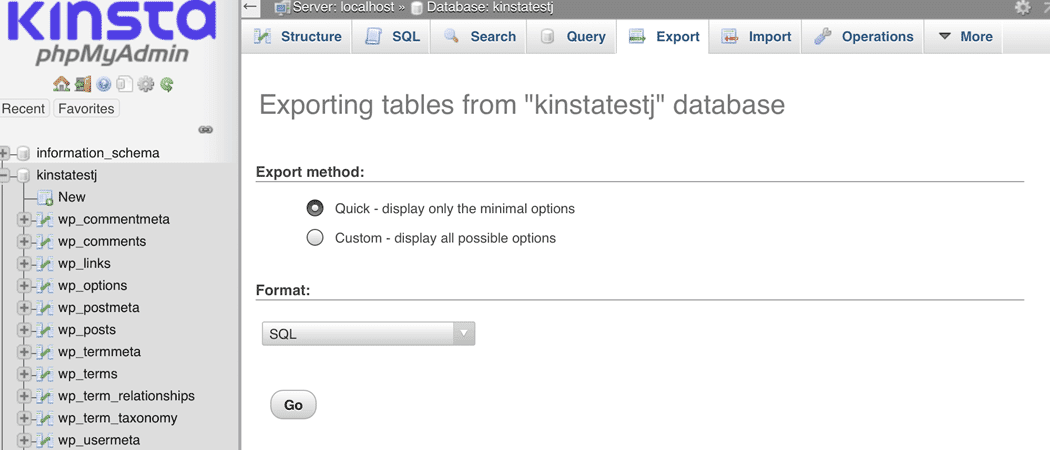Reload navigation panel with green arrow
Screen dimensions: 1050x450
167,85
